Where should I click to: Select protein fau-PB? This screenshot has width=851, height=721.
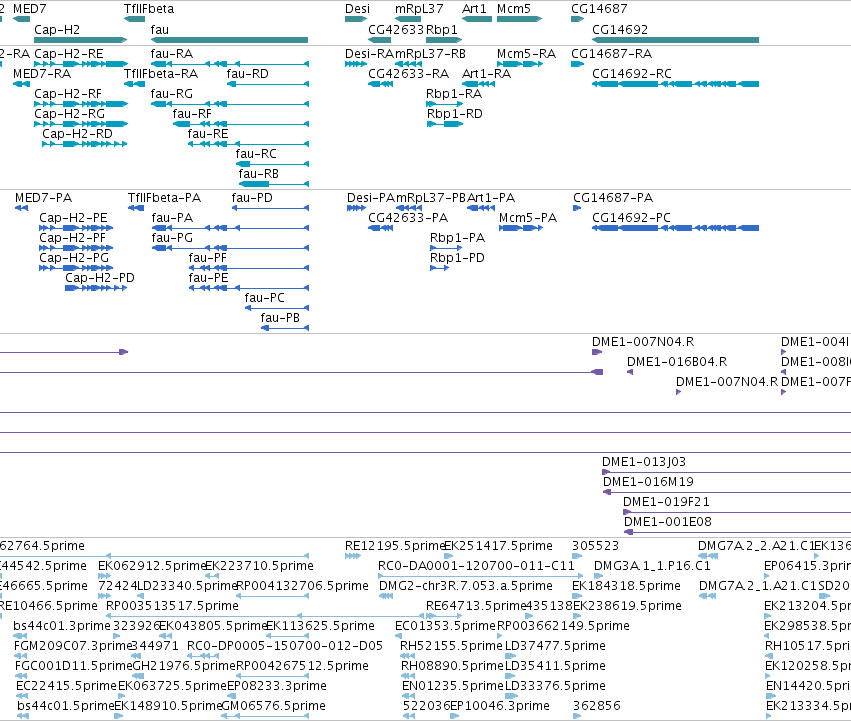pos(280,318)
